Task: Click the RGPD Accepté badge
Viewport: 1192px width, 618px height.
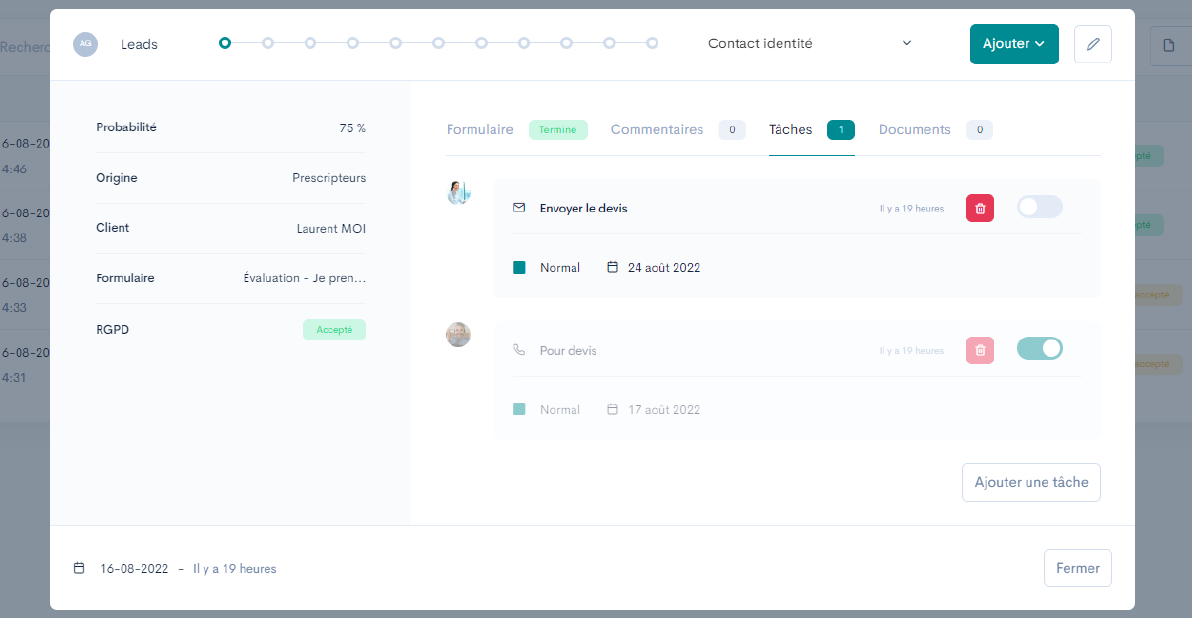Action: tap(334, 330)
